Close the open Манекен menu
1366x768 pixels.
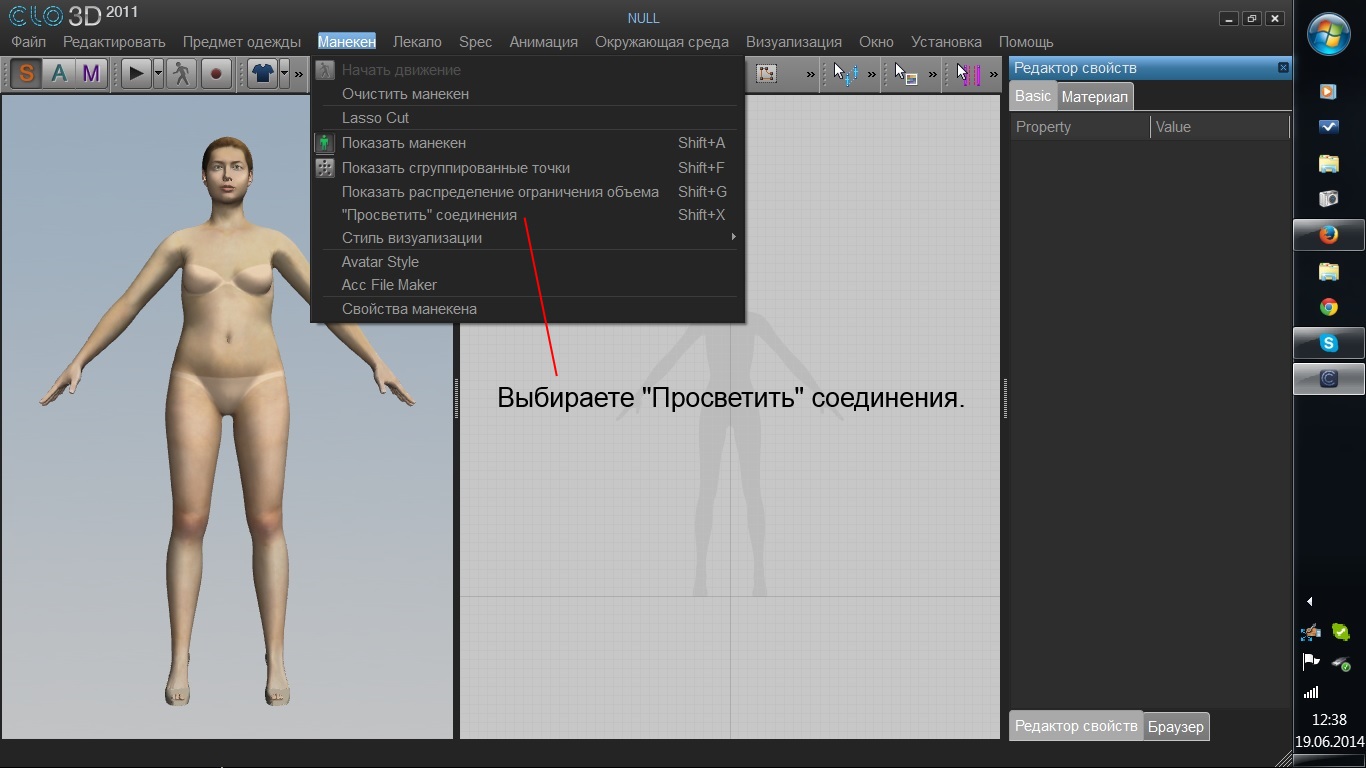[x=347, y=42]
